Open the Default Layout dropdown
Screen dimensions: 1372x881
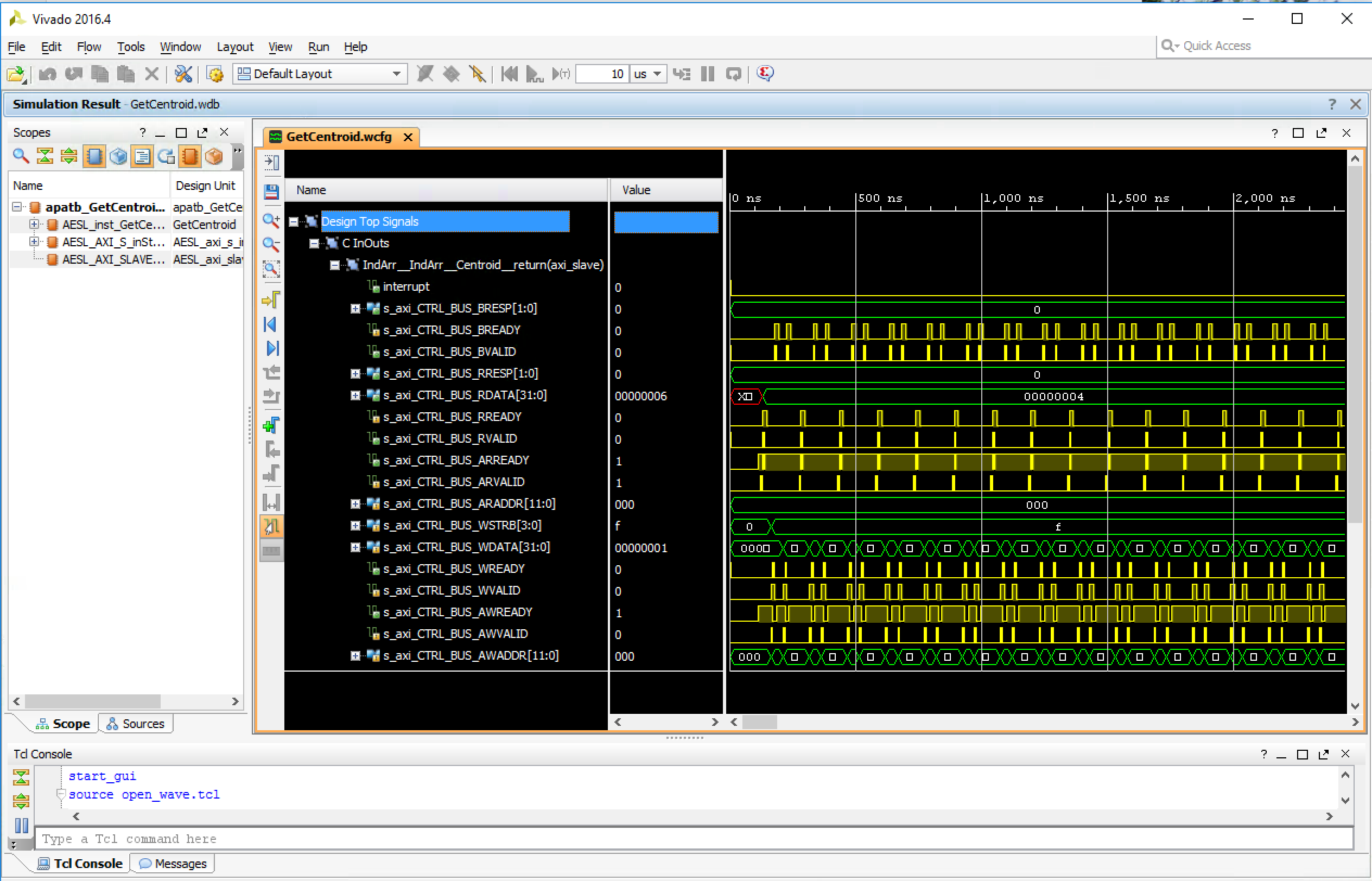pyautogui.click(x=320, y=74)
